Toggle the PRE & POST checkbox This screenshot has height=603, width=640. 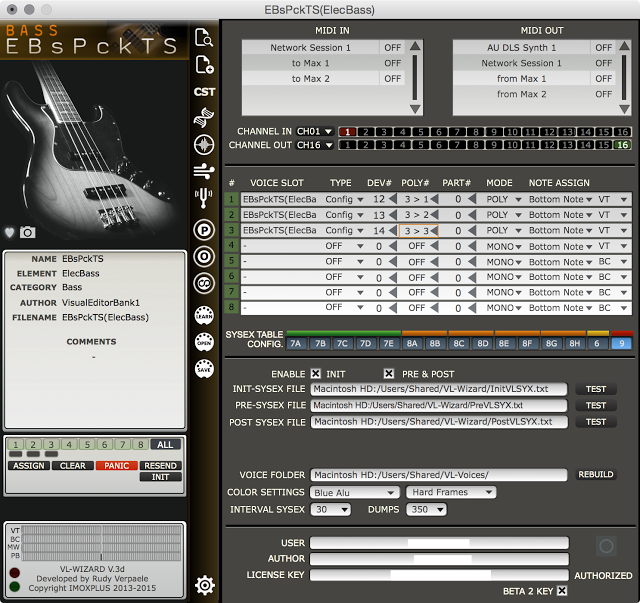coord(389,373)
